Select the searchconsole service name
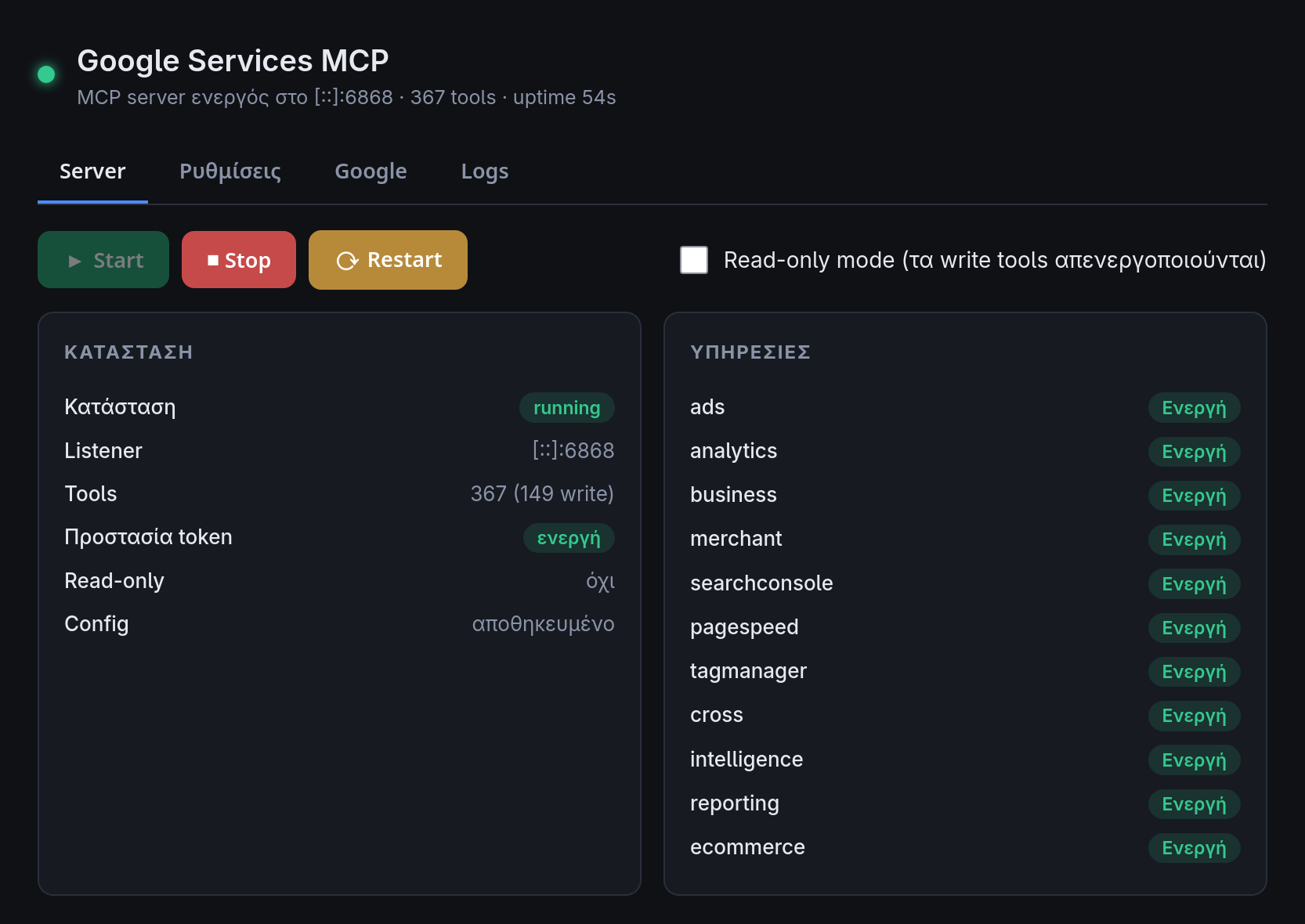1305x924 pixels. coord(761,583)
